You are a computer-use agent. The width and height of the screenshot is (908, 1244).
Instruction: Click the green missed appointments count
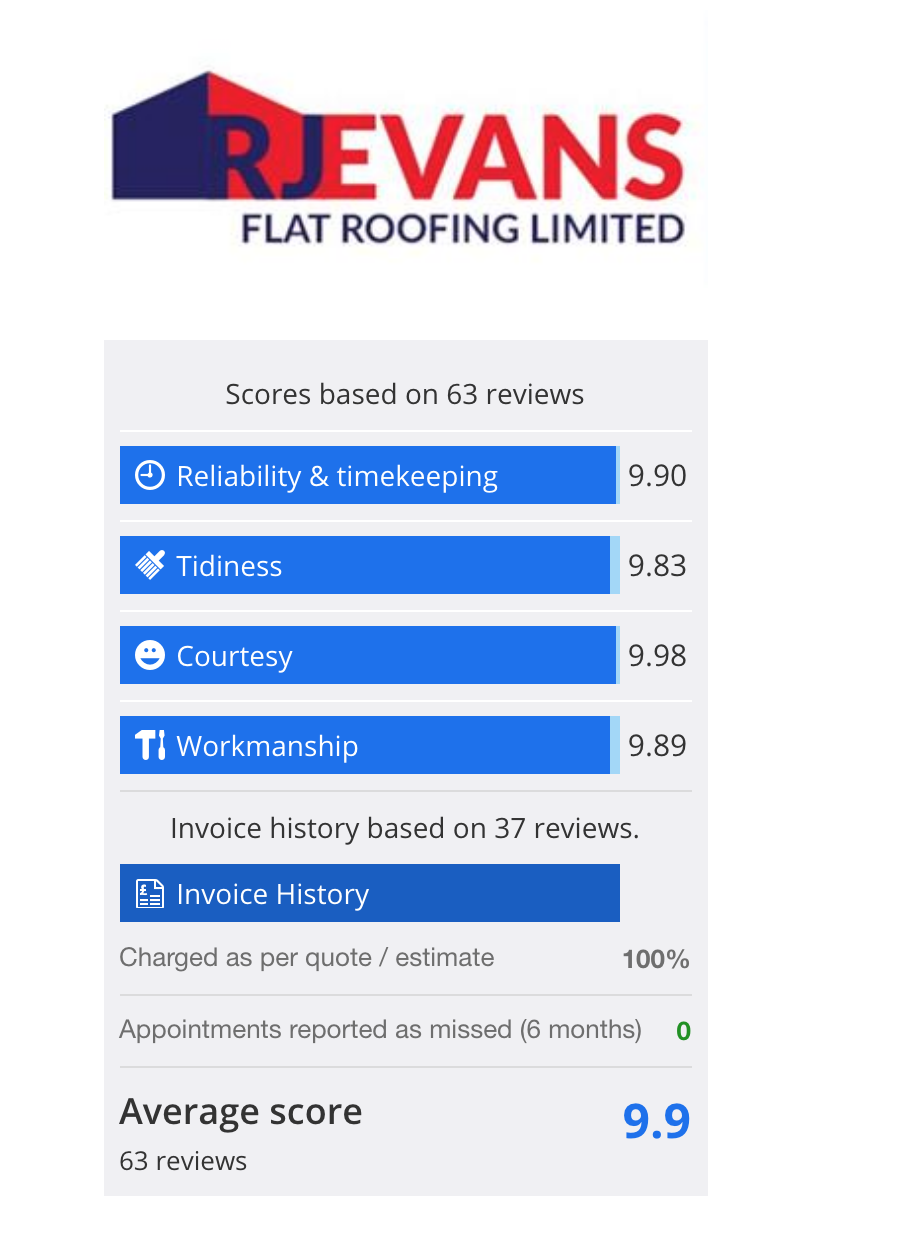click(683, 1031)
